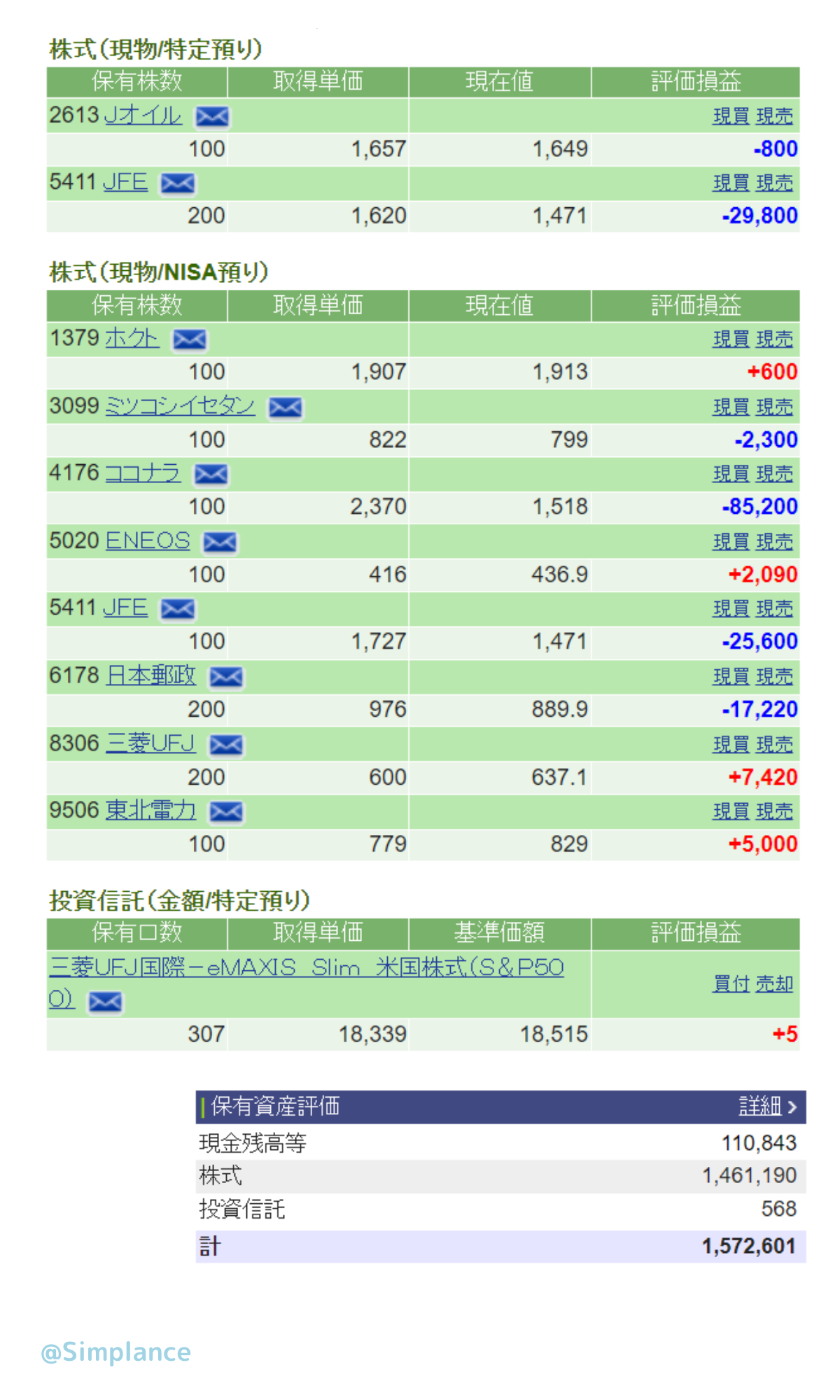The height and width of the screenshot is (1400, 840).
Task: Click the mail icon next to ミツコシイセタン
Action: click(x=286, y=407)
